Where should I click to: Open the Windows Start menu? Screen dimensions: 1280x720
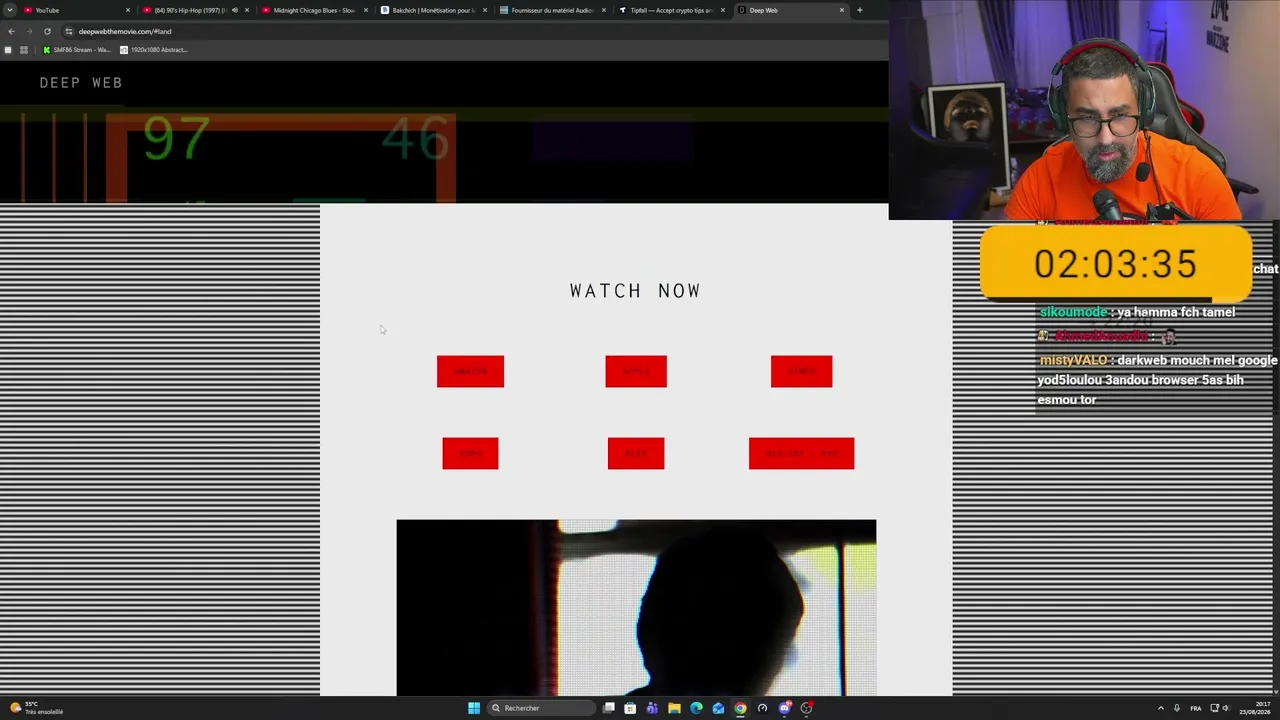(x=474, y=708)
